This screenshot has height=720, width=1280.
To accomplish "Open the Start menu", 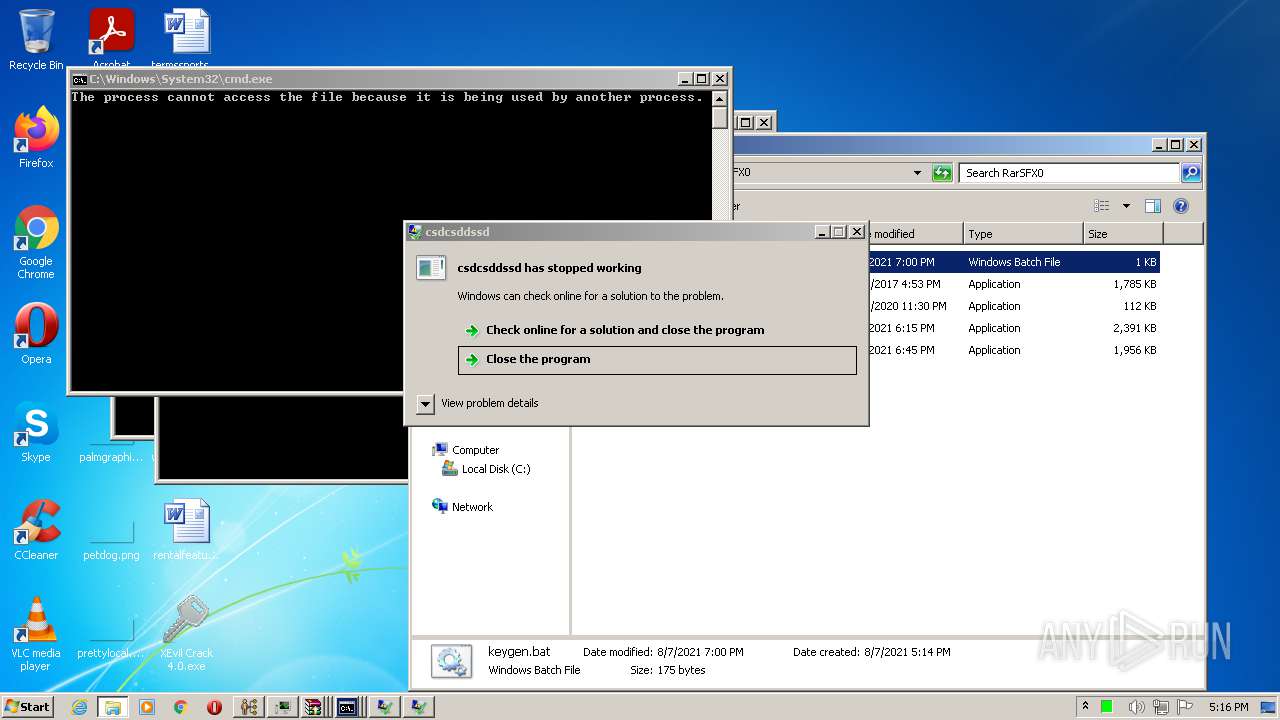I will (x=28, y=707).
